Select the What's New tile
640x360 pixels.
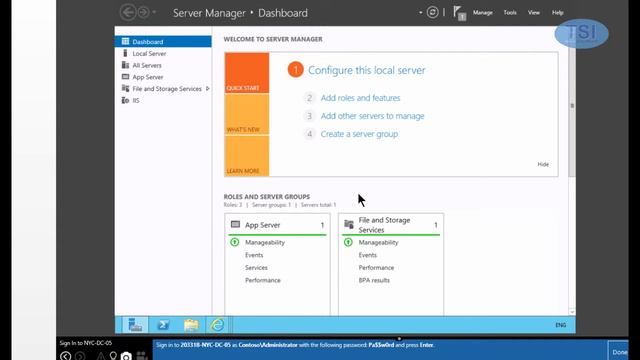click(247, 114)
